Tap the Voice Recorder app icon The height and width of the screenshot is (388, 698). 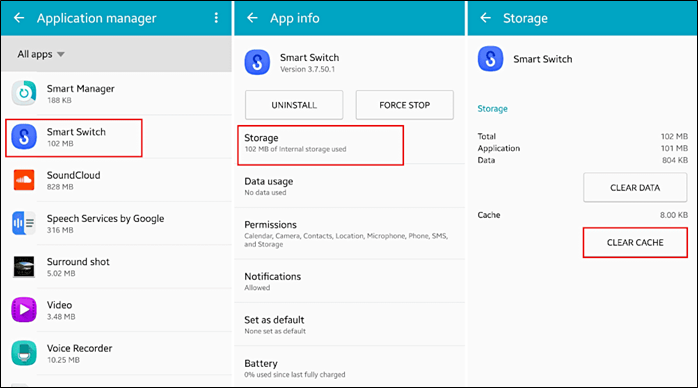click(24, 353)
